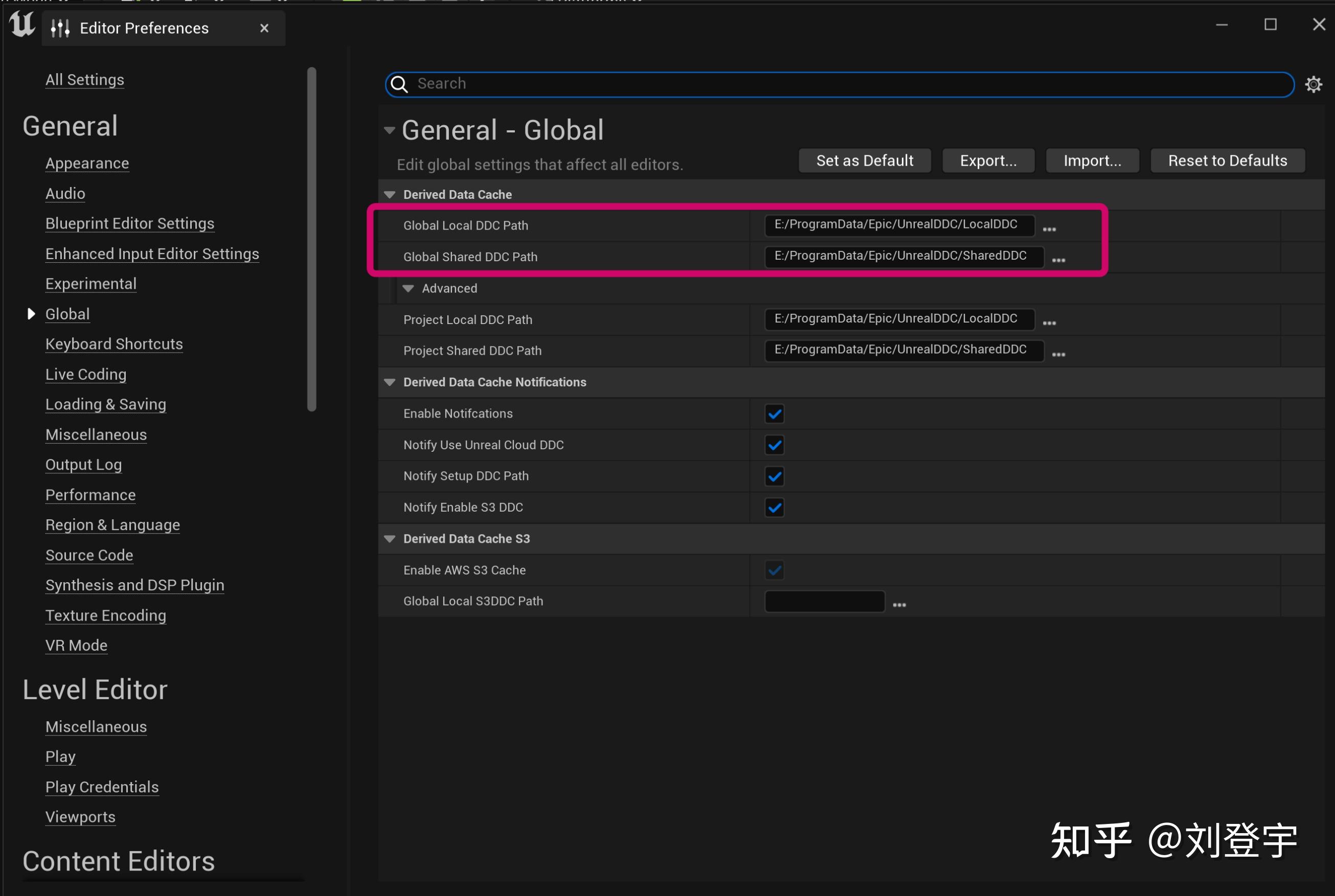Click the left sidebar vertical scrollbar

pos(311,239)
